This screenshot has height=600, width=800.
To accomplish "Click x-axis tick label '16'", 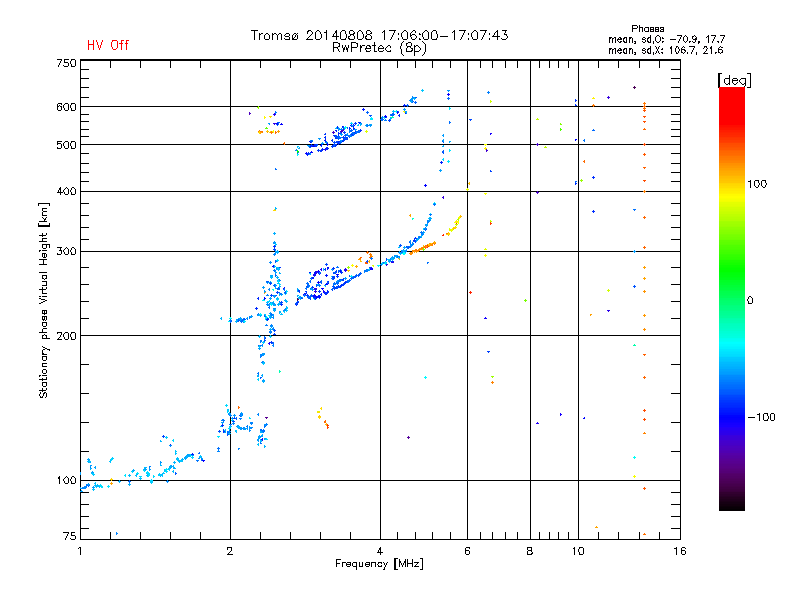I will tap(680, 551).
